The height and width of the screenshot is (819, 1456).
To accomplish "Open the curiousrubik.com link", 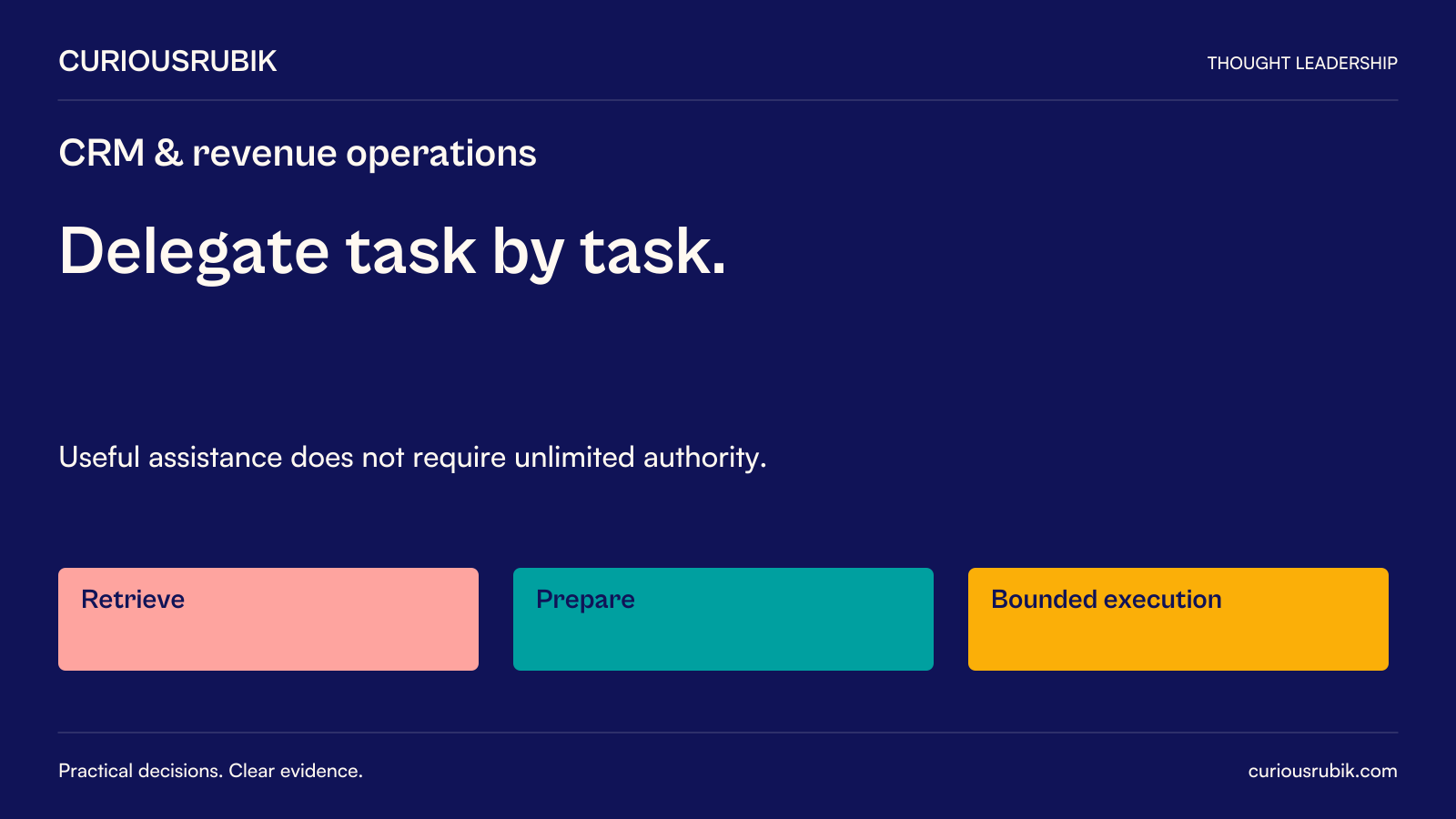I will [1322, 771].
